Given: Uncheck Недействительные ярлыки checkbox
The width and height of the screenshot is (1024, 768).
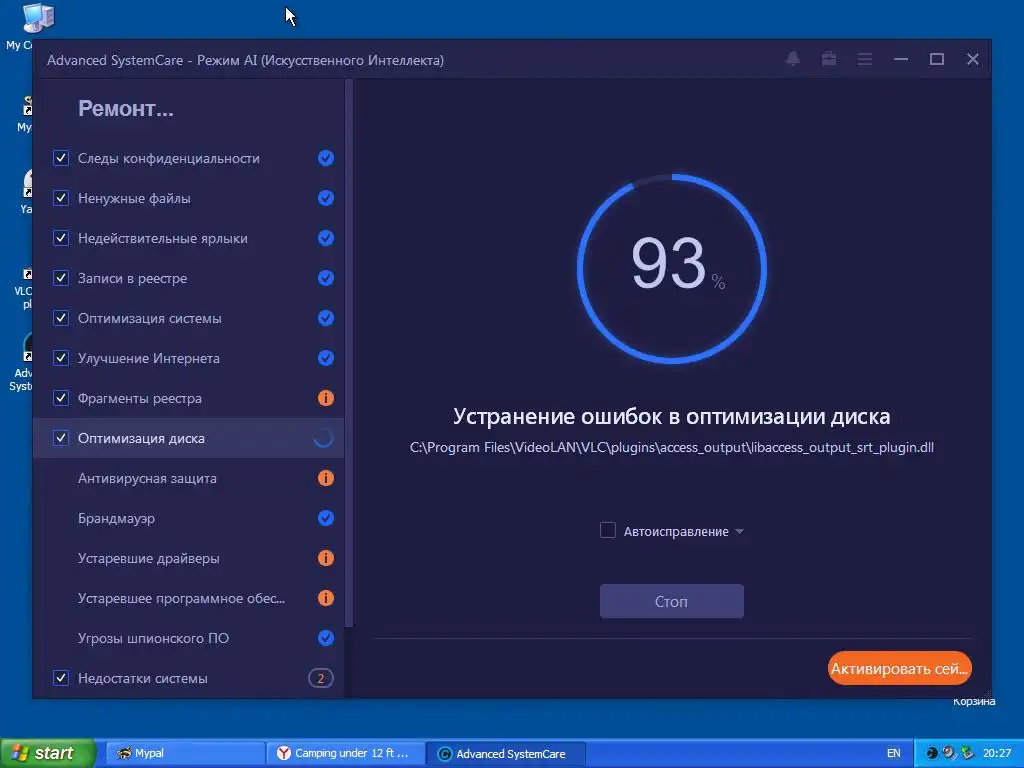Looking at the screenshot, I should pyautogui.click(x=61, y=238).
